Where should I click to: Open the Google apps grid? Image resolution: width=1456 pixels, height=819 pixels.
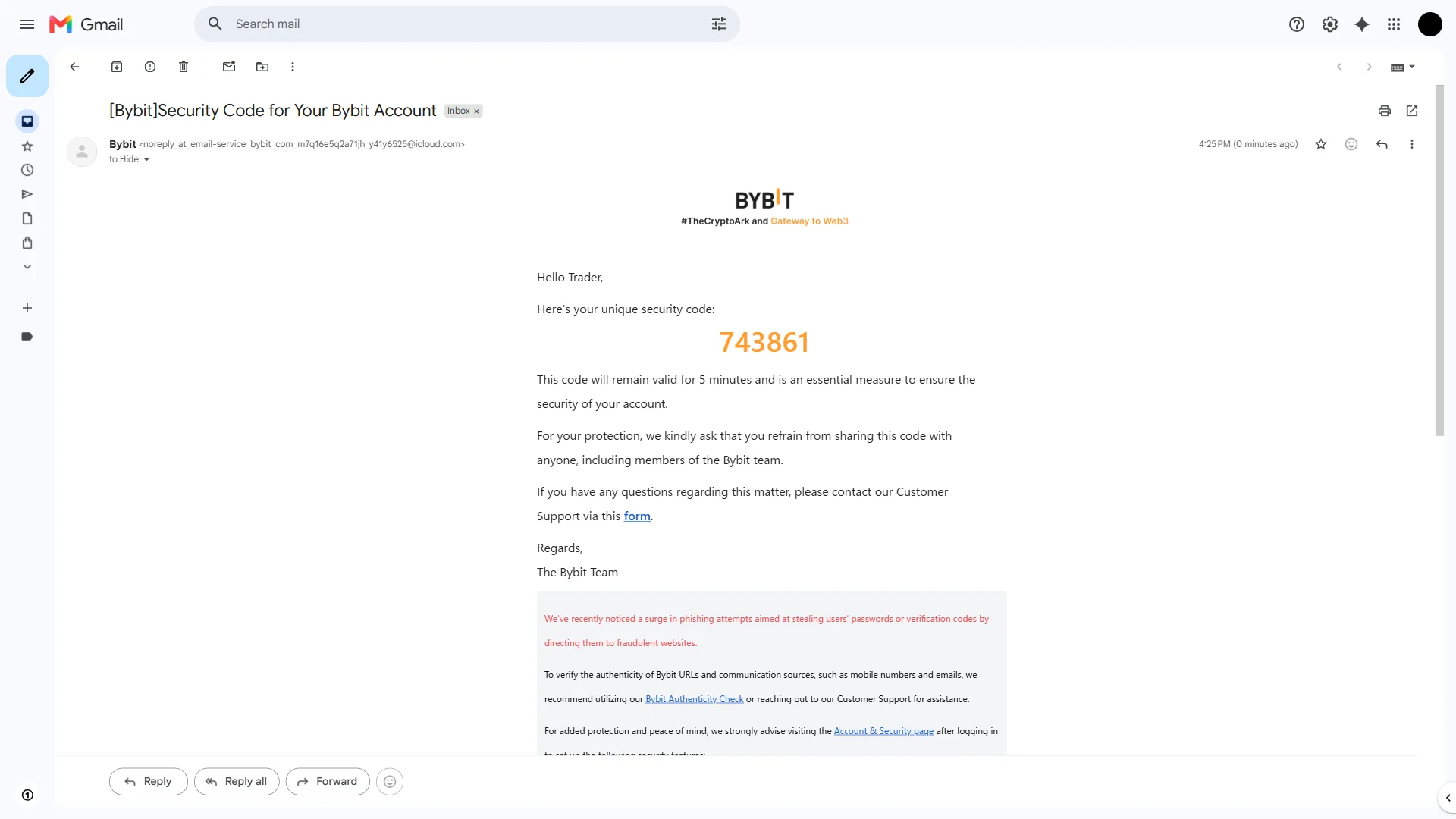[1394, 24]
